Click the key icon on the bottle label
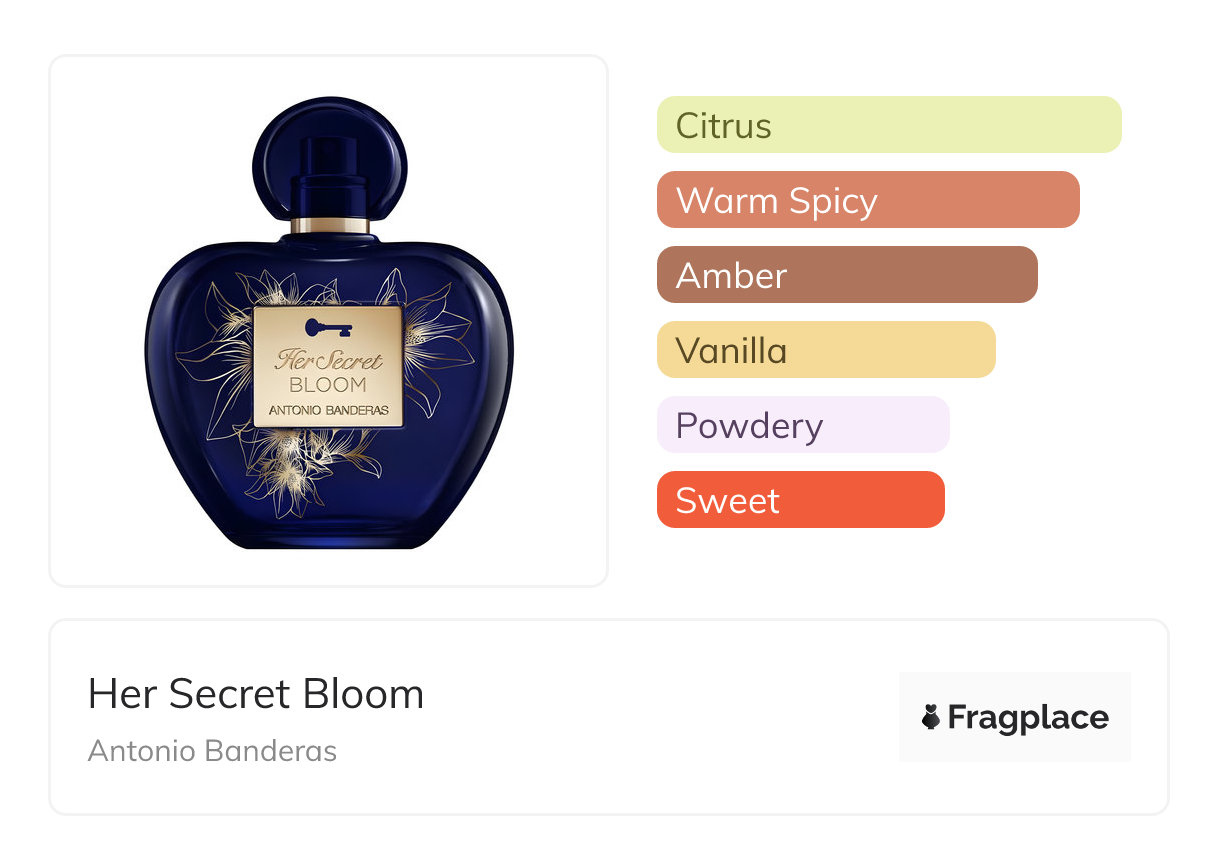Viewport: 1218px width, 864px height. 328,327
